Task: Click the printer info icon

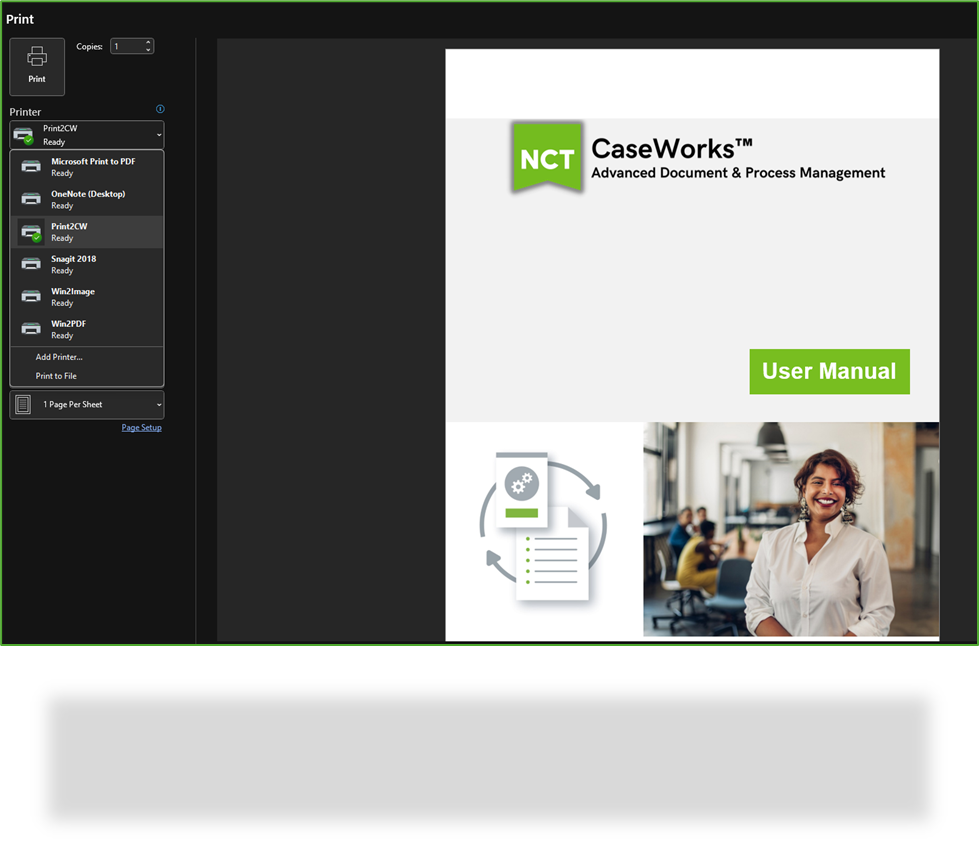Action: pyautogui.click(x=160, y=109)
